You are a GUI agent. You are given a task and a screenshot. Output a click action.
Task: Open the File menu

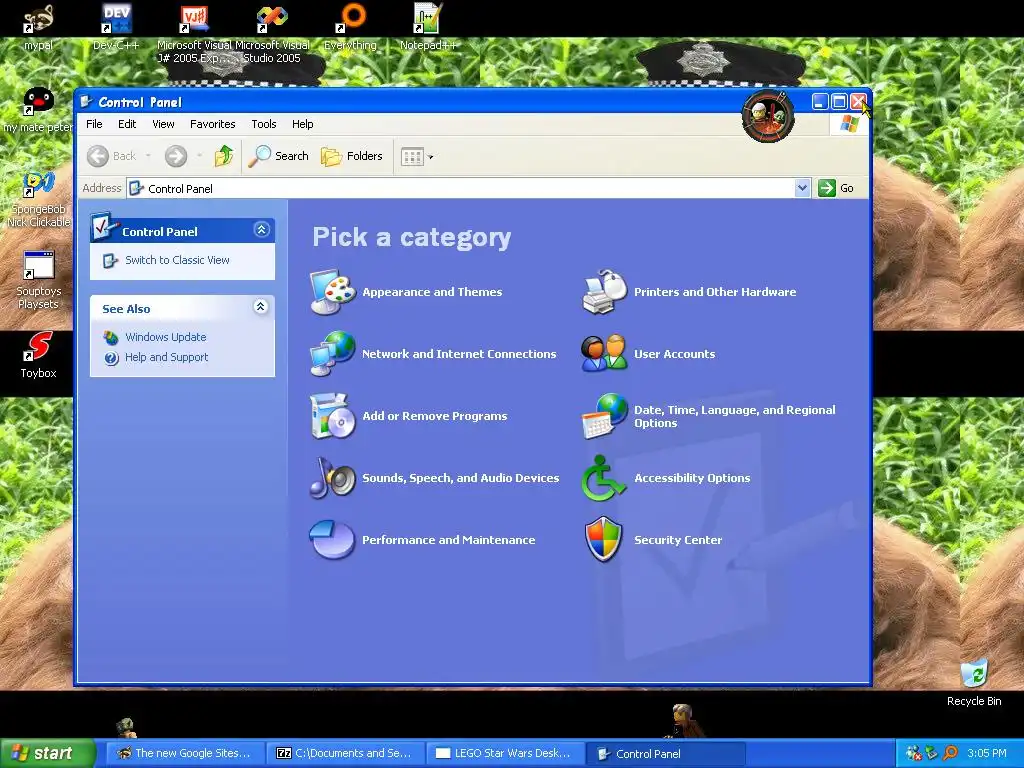click(94, 124)
